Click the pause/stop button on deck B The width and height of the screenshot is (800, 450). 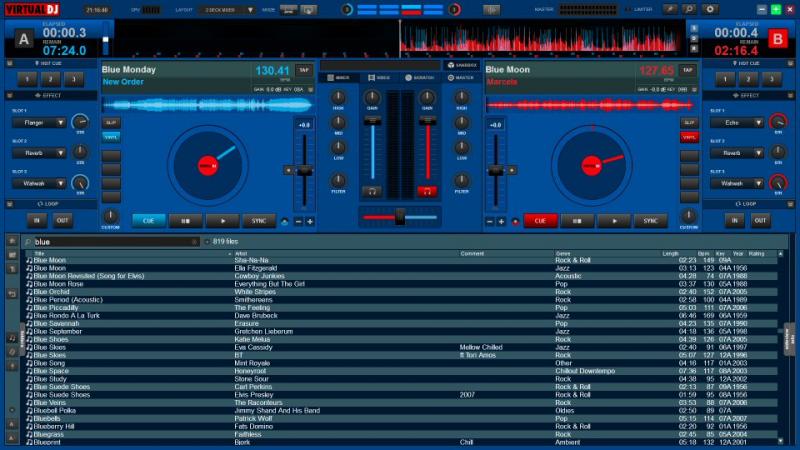point(577,220)
